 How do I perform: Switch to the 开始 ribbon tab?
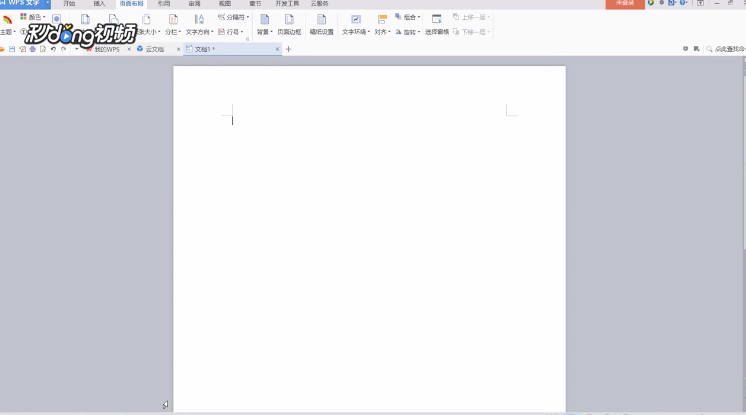[x=69, y=4]
